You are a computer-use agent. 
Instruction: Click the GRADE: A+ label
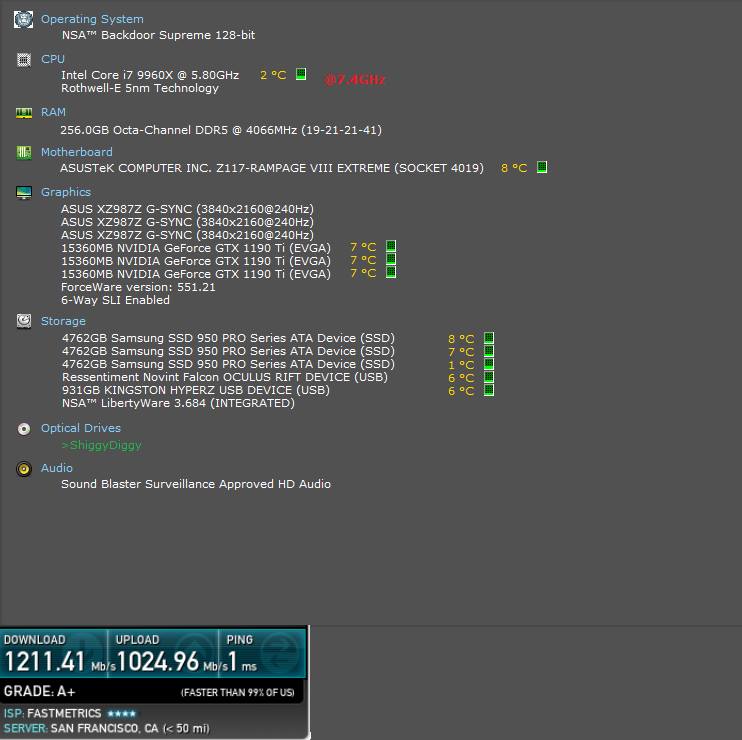click(39, 691)
